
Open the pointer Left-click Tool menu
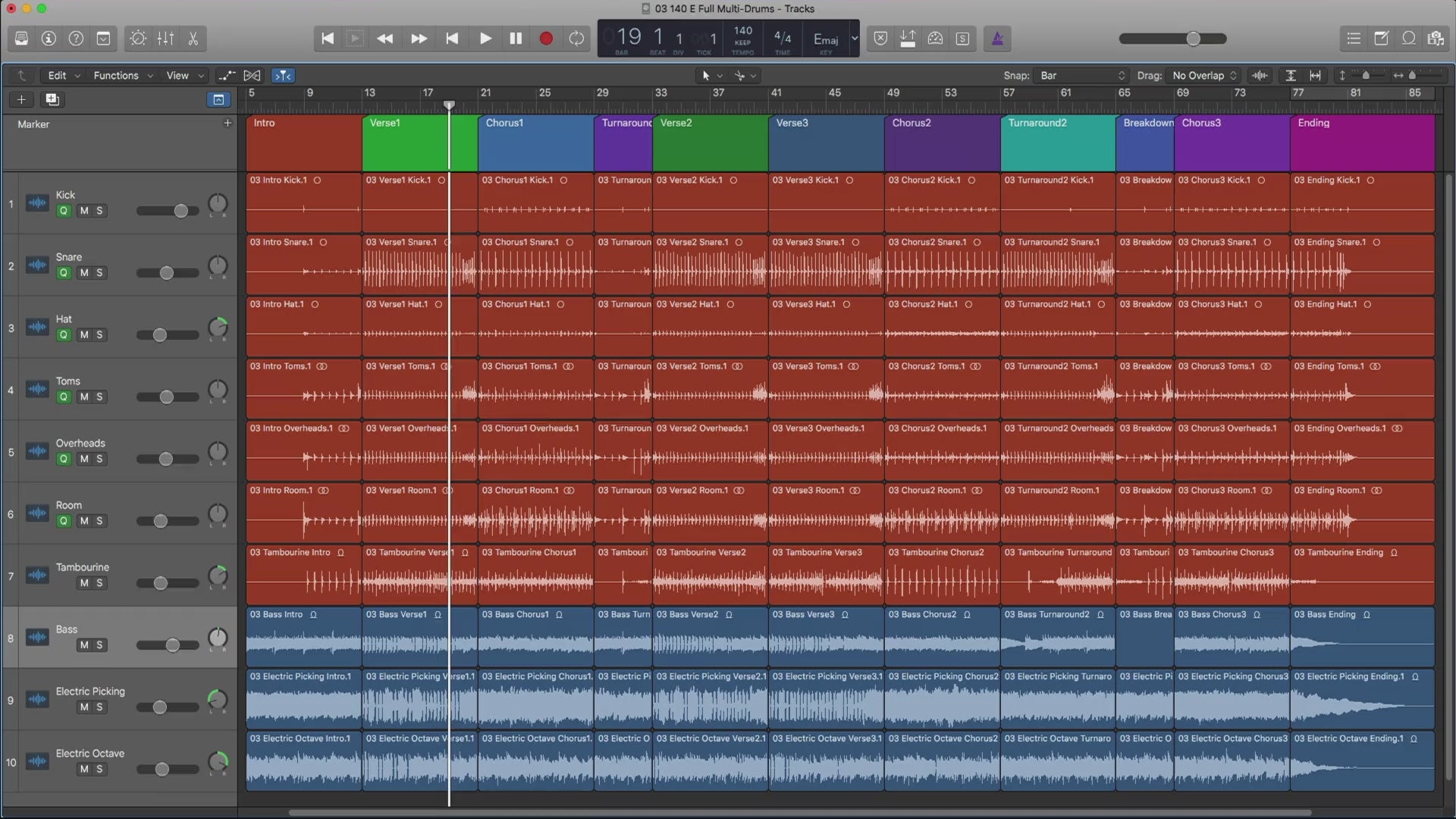coord(711,75)
